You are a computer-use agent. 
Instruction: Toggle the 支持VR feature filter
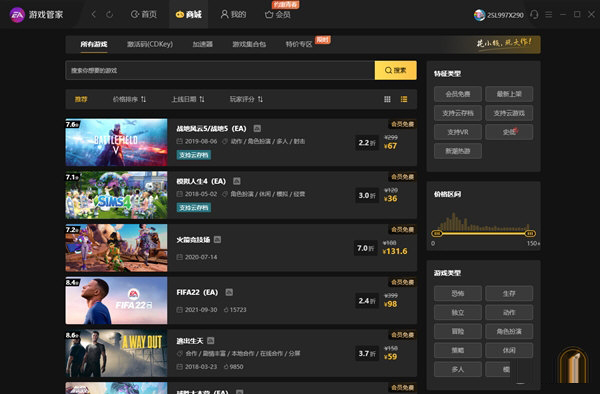point(458,132)
